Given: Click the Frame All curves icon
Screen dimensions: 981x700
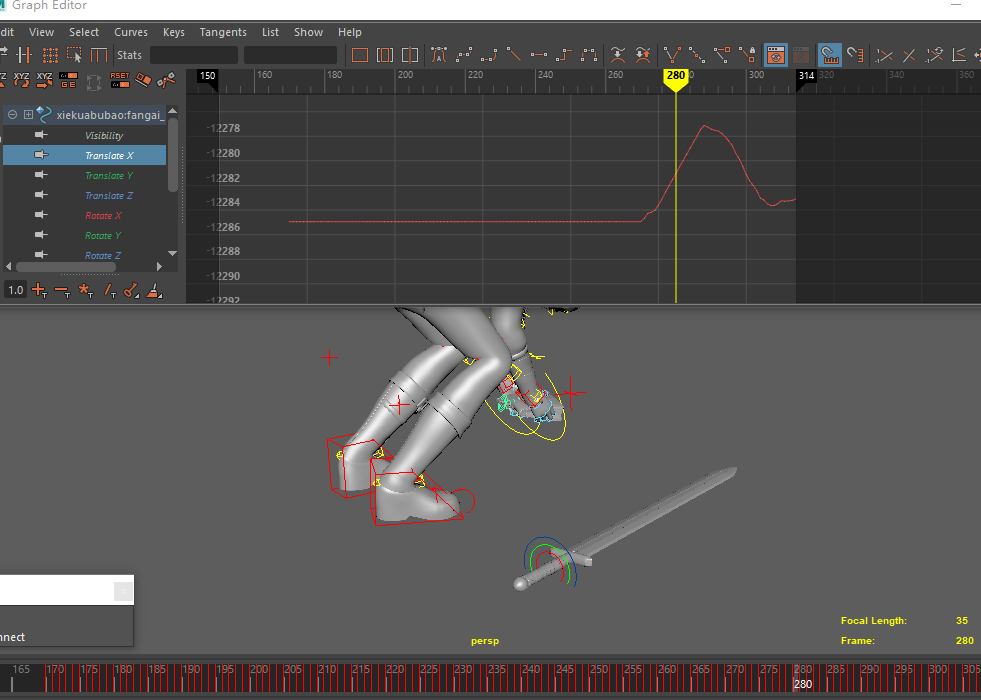Looking at the screenshot, I should point(360,55).
